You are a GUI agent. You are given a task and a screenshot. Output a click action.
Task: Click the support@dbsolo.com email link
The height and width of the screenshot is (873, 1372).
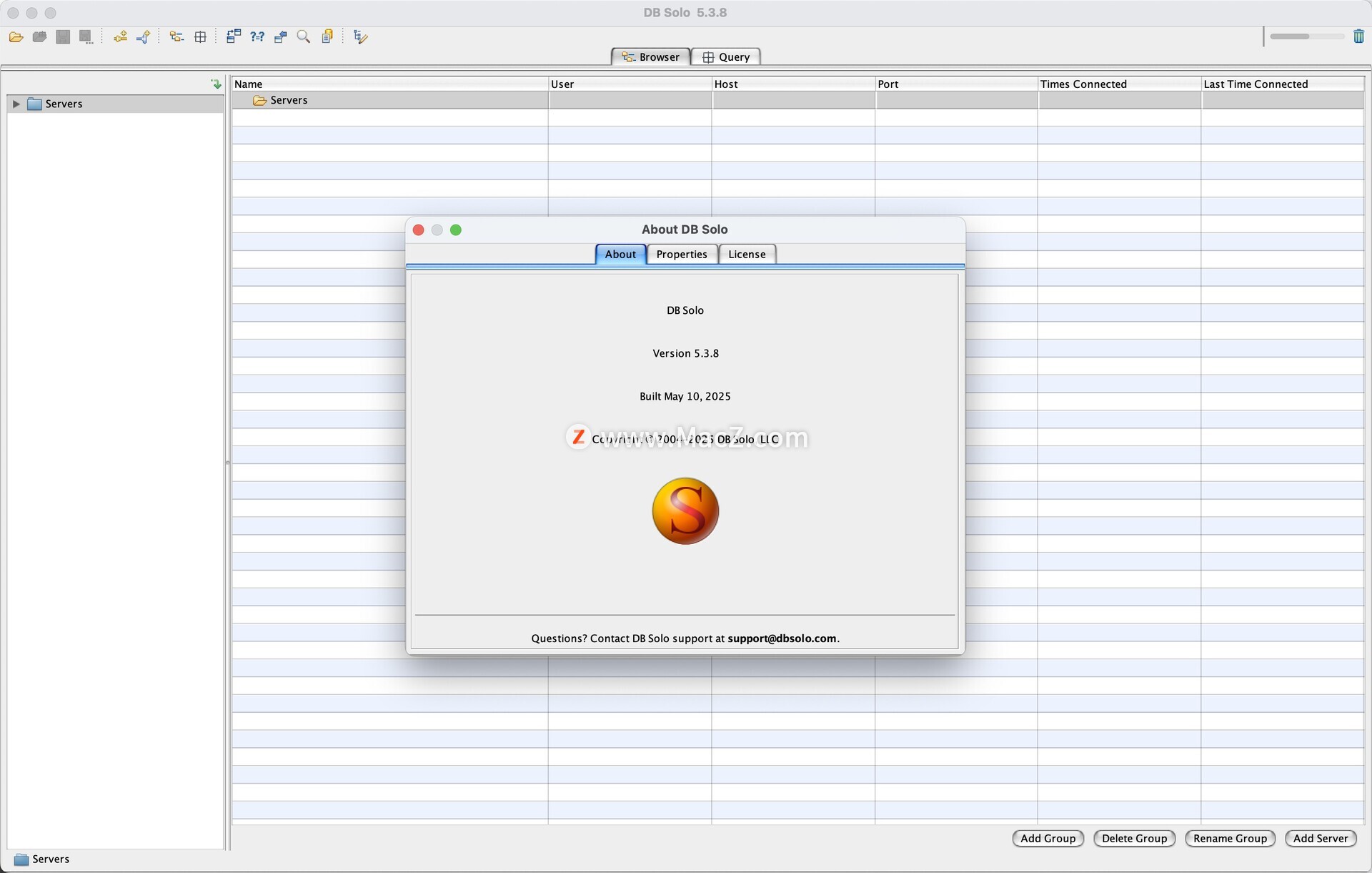(782, 638)
